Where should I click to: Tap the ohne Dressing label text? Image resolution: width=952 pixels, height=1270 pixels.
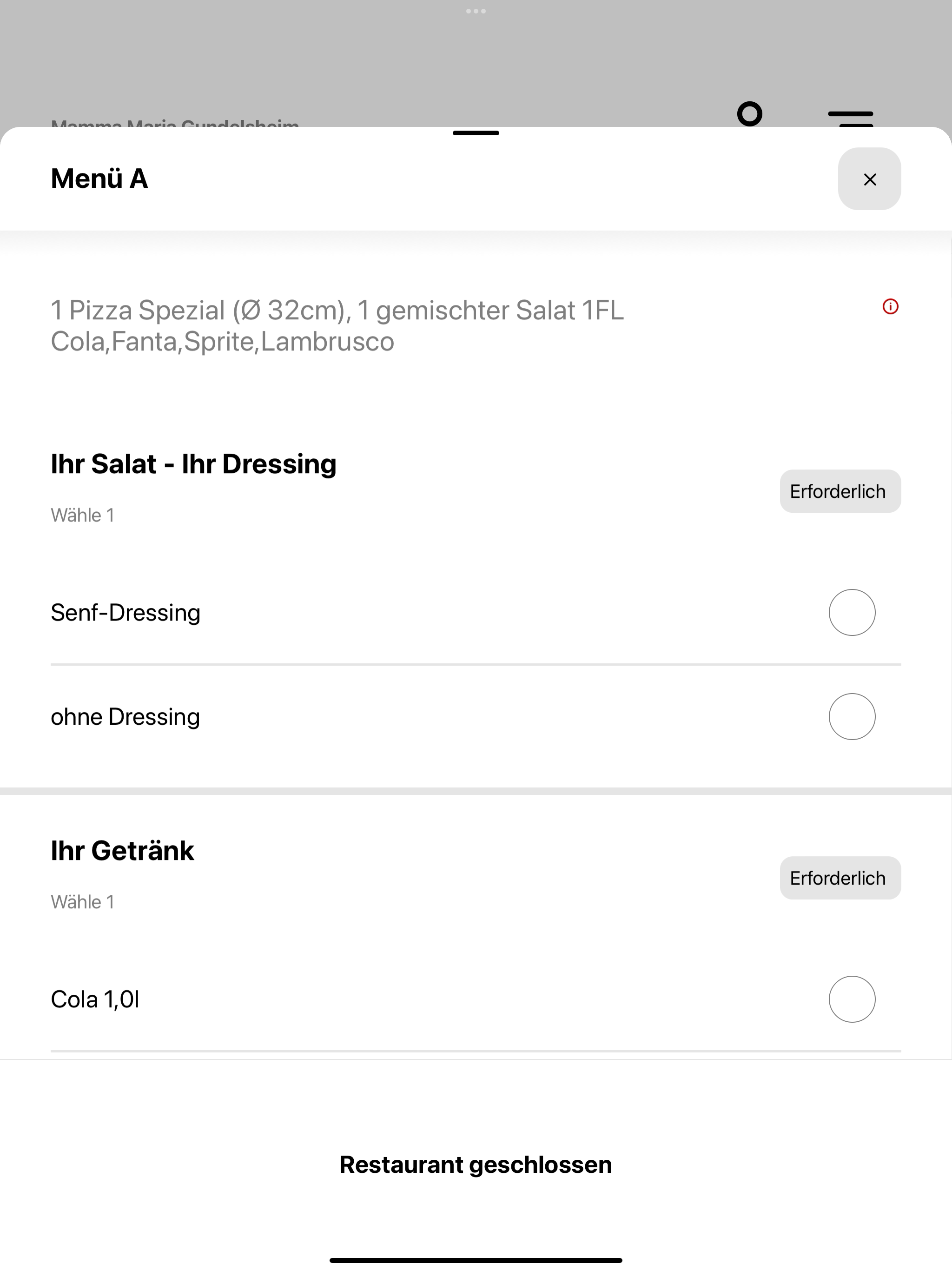coord(125,717)
